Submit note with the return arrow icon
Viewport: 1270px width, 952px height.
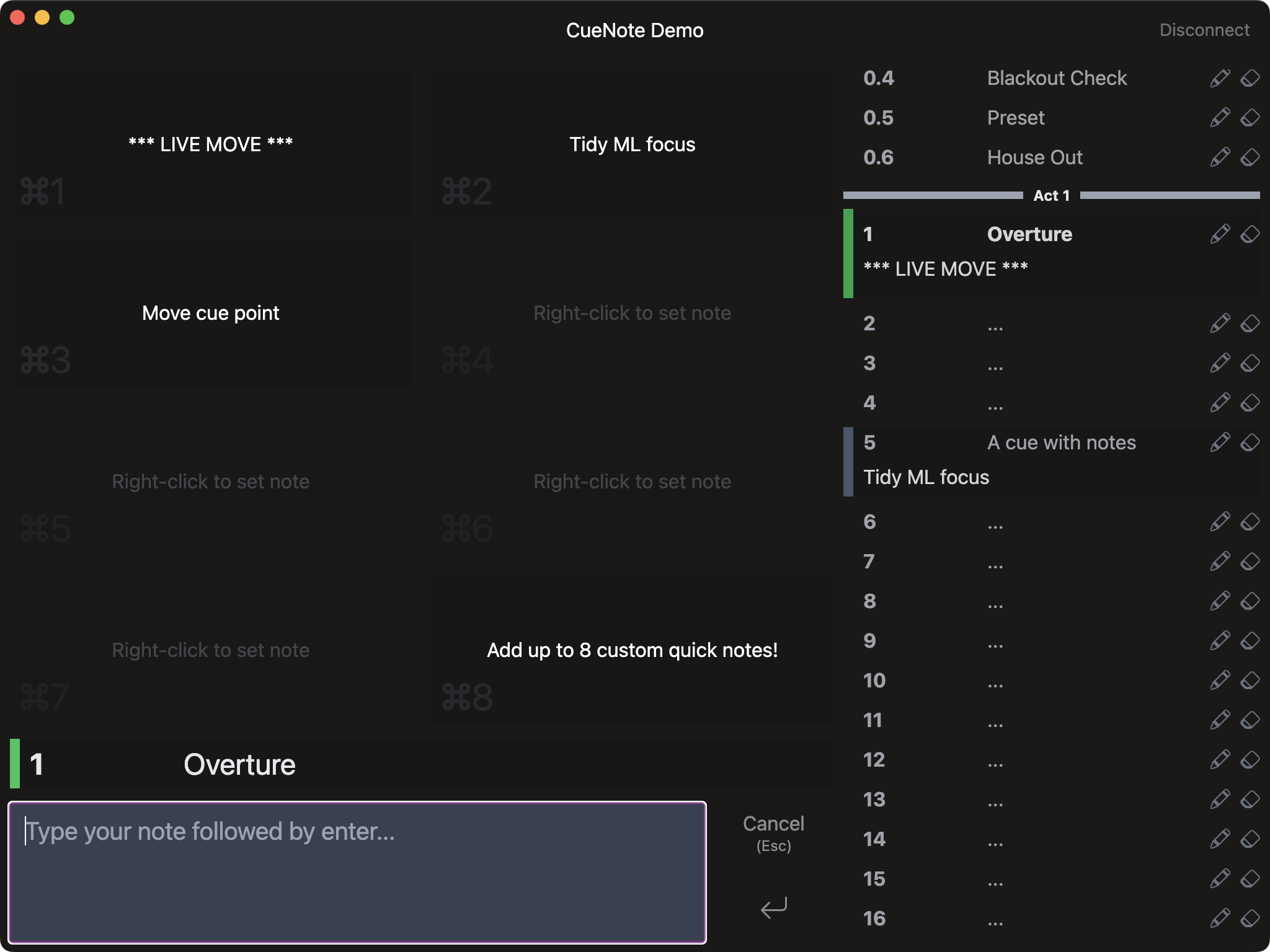coord(773,908)
